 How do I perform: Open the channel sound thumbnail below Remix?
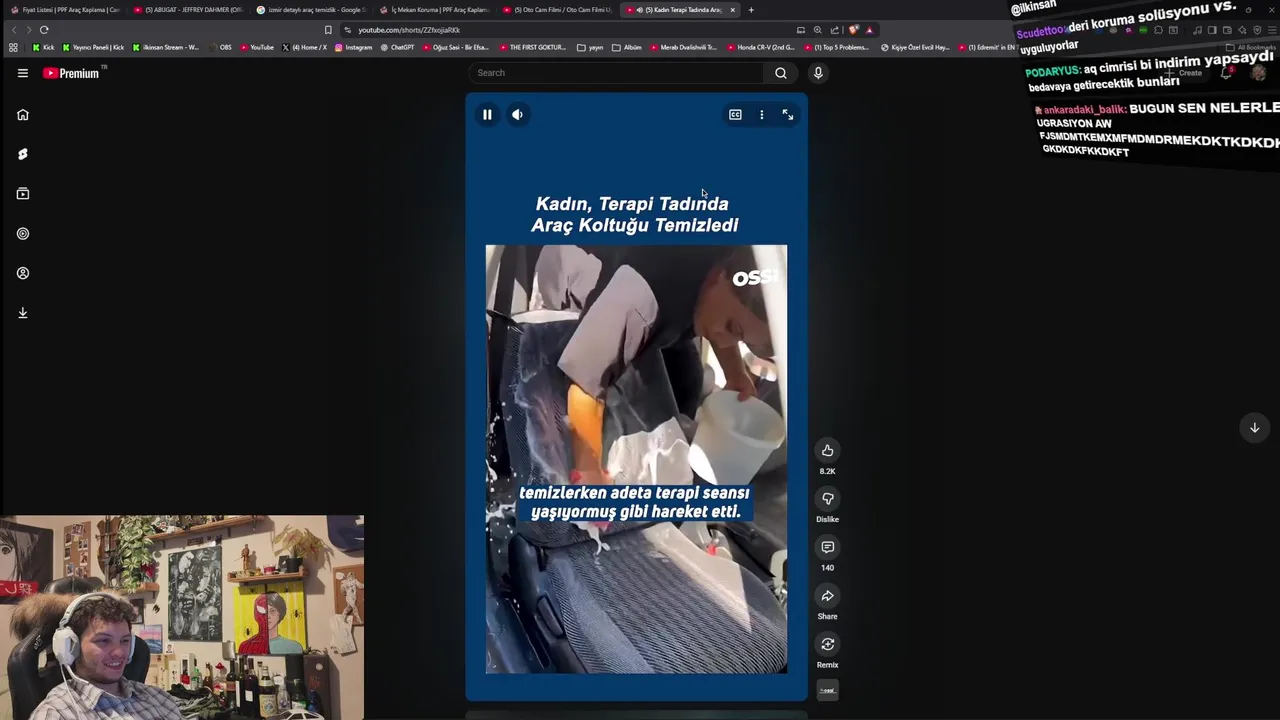tap(827, 690)
